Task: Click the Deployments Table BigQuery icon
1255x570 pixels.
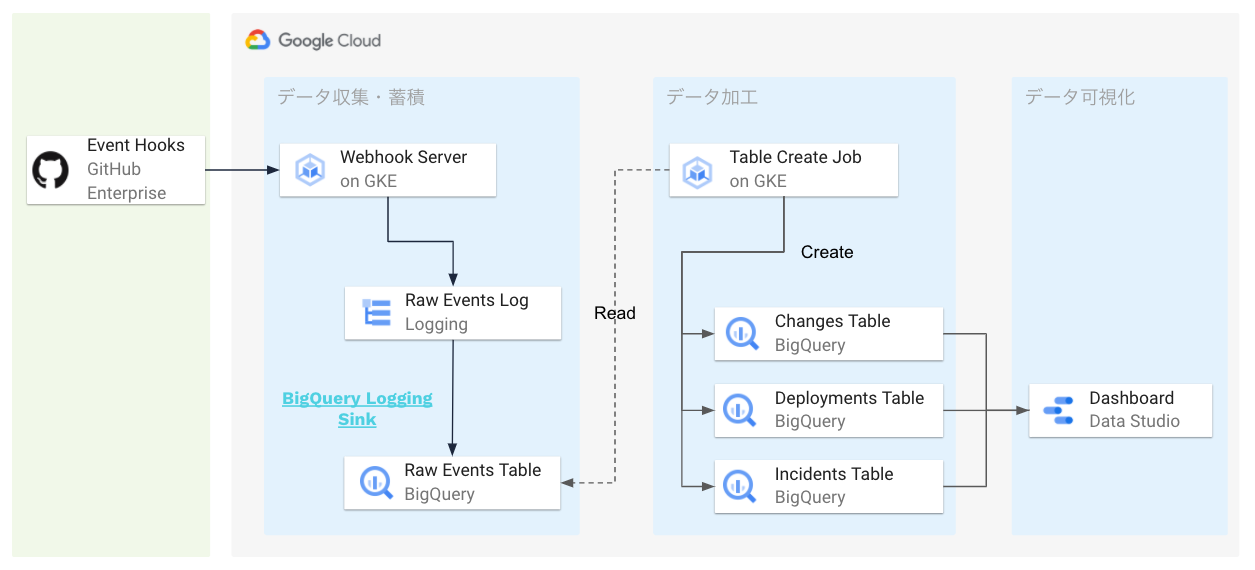Action: [741, 410]
